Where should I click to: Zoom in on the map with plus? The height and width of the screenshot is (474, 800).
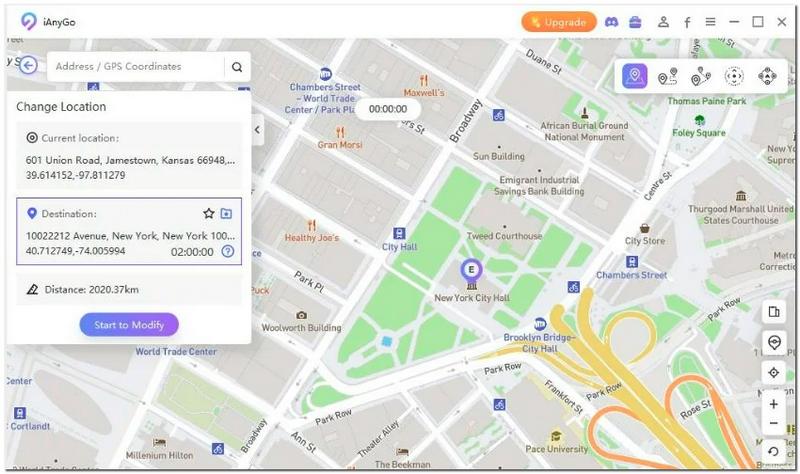pos(773,404)
